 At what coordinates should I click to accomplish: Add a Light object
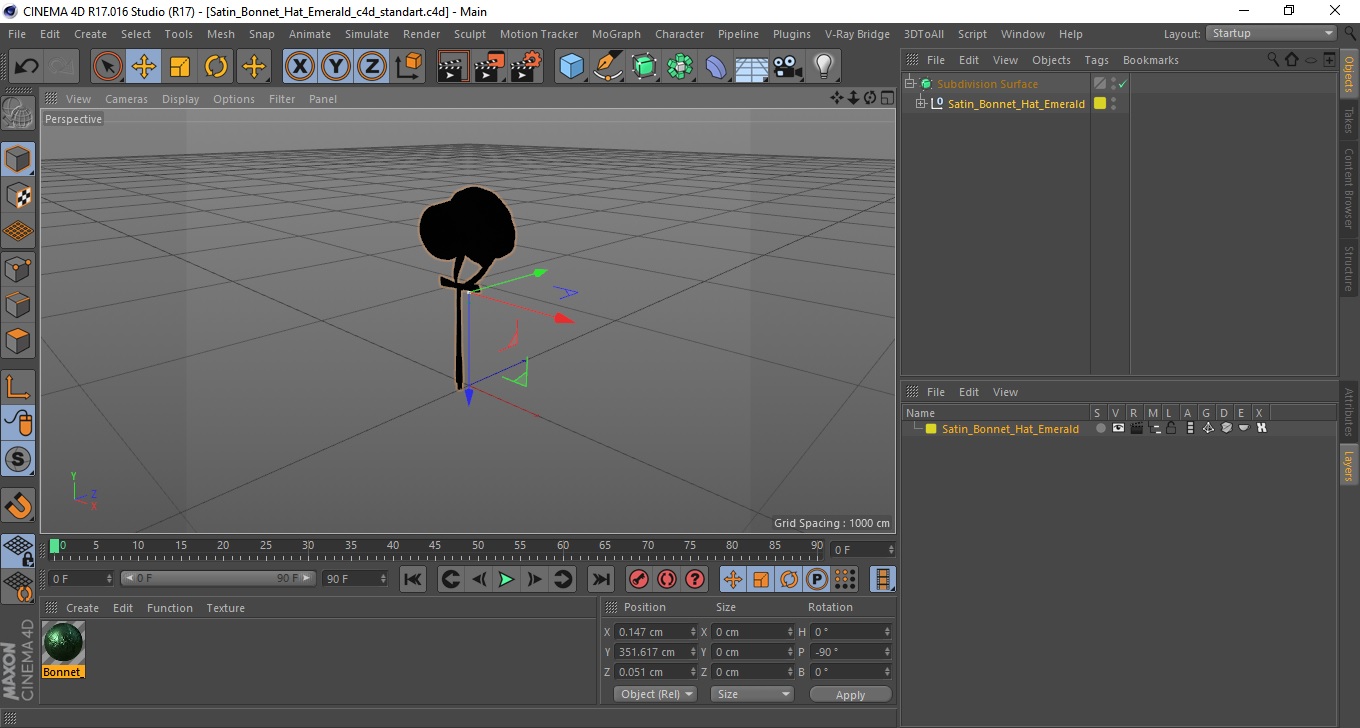pyautogui.click(x=823, y=67)
